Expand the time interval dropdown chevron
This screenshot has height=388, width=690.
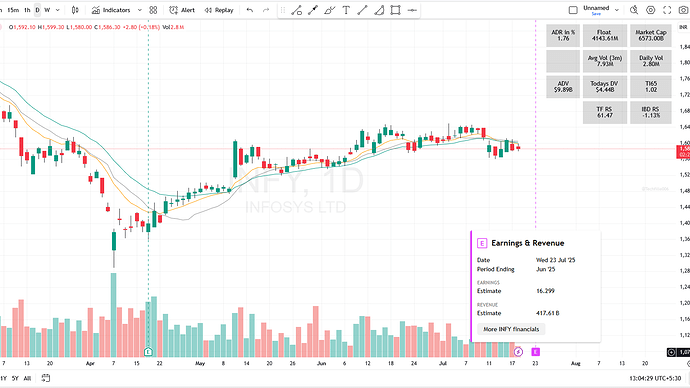click(x=57, y=10)
